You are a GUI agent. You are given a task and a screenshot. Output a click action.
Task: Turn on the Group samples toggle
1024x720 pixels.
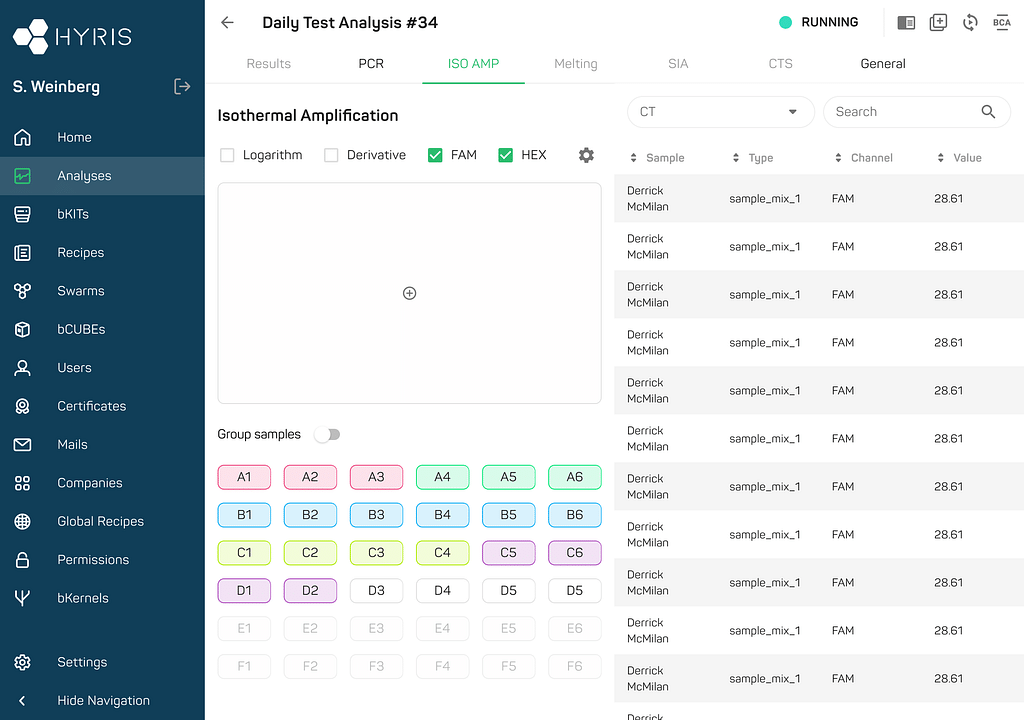coord(327,435)
